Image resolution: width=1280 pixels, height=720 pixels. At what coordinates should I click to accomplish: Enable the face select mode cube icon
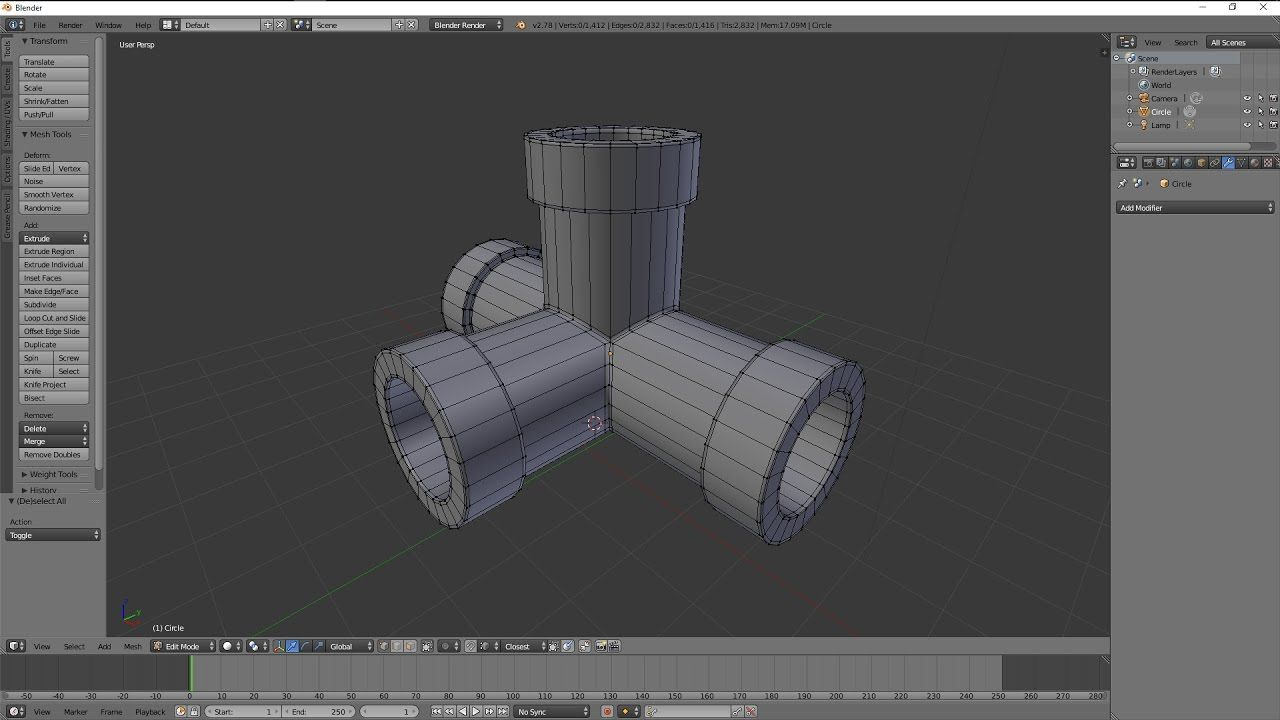point(410,646)
